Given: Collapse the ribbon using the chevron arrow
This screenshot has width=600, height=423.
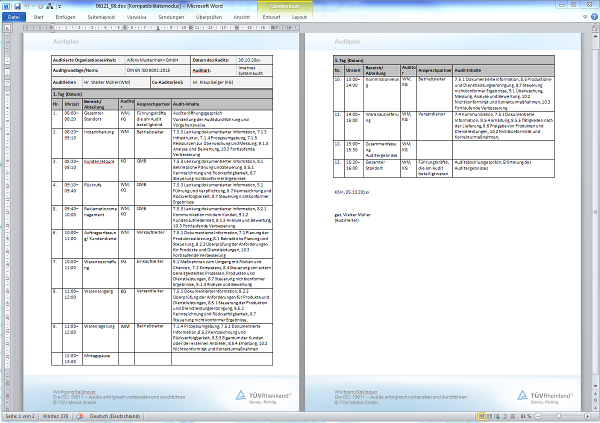Looking at the screenshot, I should [x=582, y=17].
